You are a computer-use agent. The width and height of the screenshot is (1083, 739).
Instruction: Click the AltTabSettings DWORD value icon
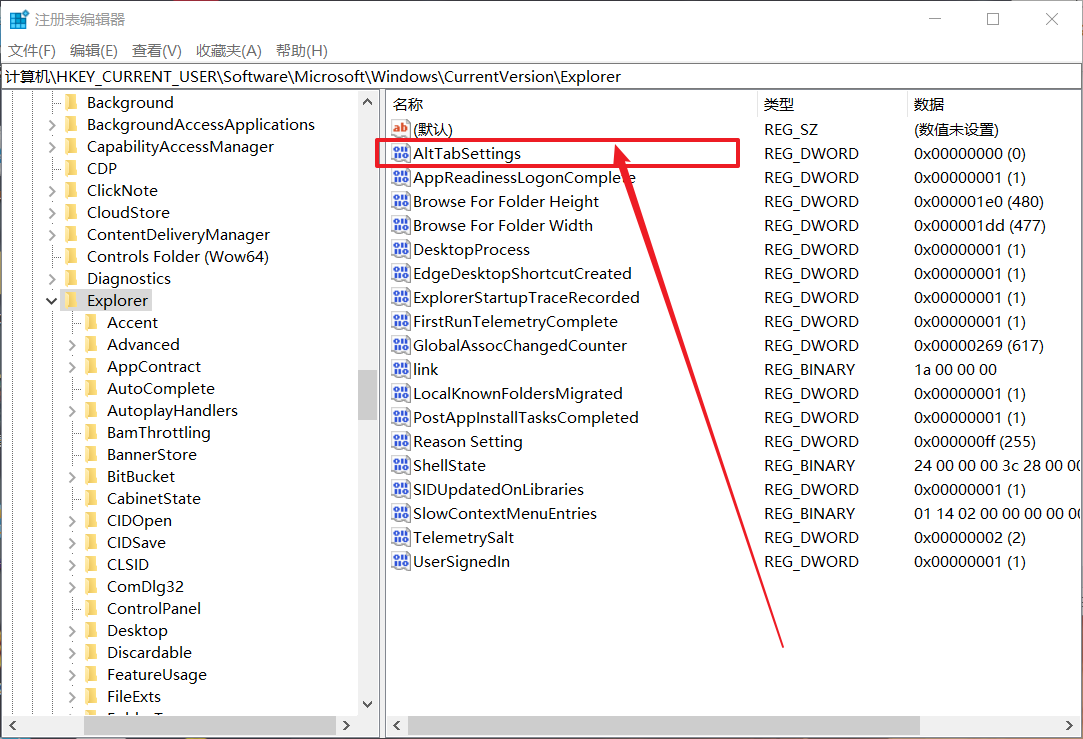click(x=400, y=154)
